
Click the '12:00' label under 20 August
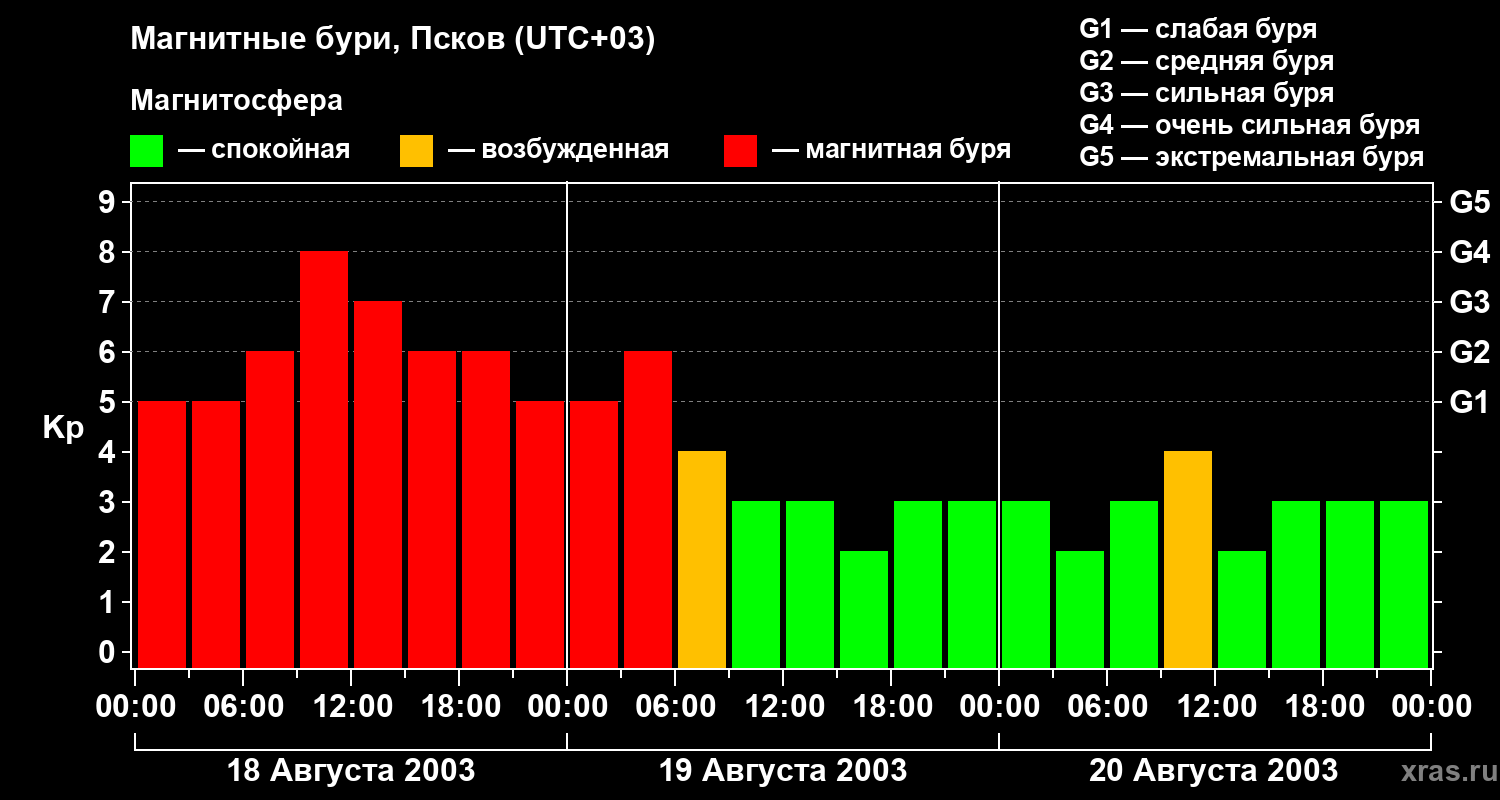[x=1215, y=707]
